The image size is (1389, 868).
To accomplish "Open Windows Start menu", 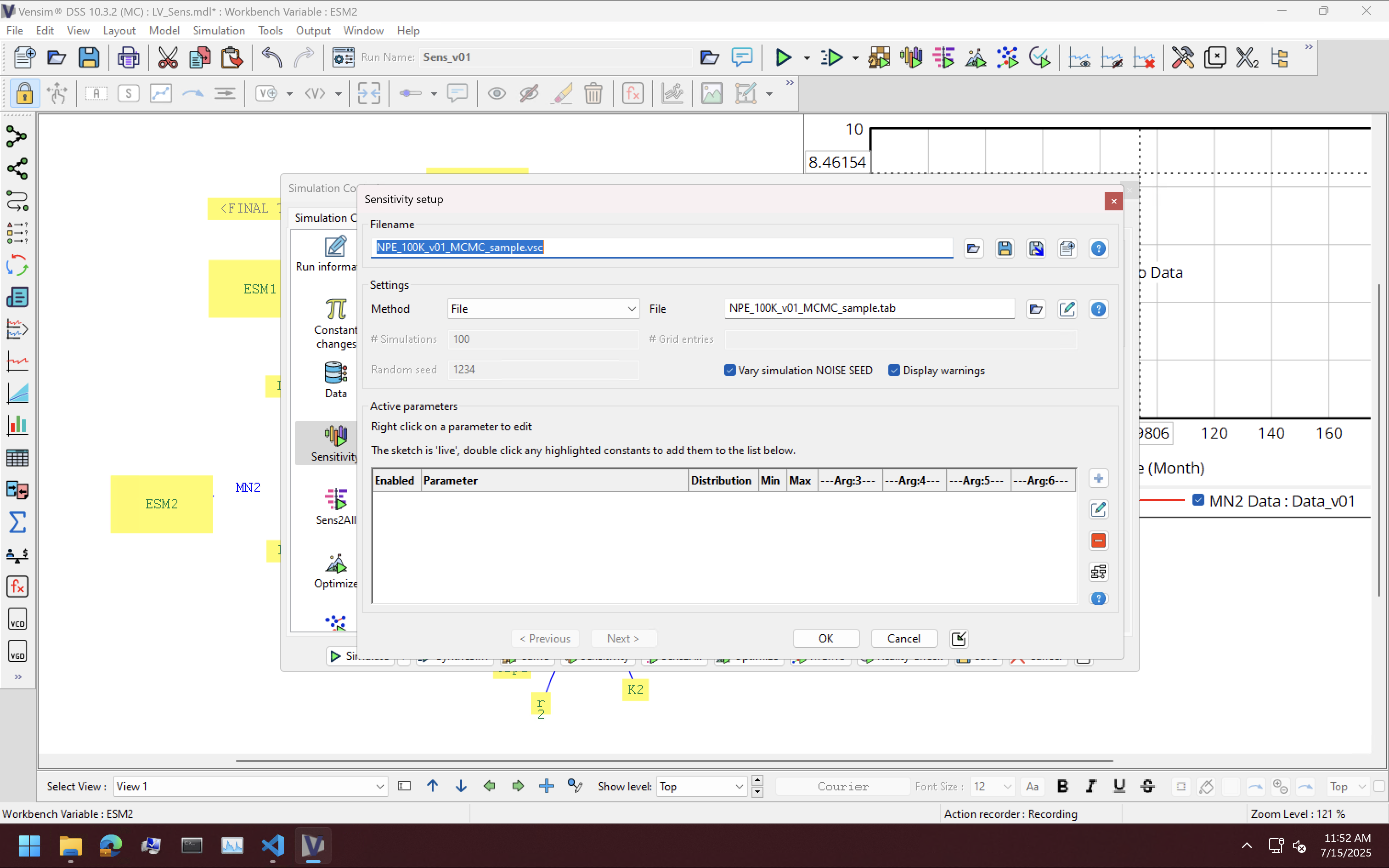I will coord(29,845).
